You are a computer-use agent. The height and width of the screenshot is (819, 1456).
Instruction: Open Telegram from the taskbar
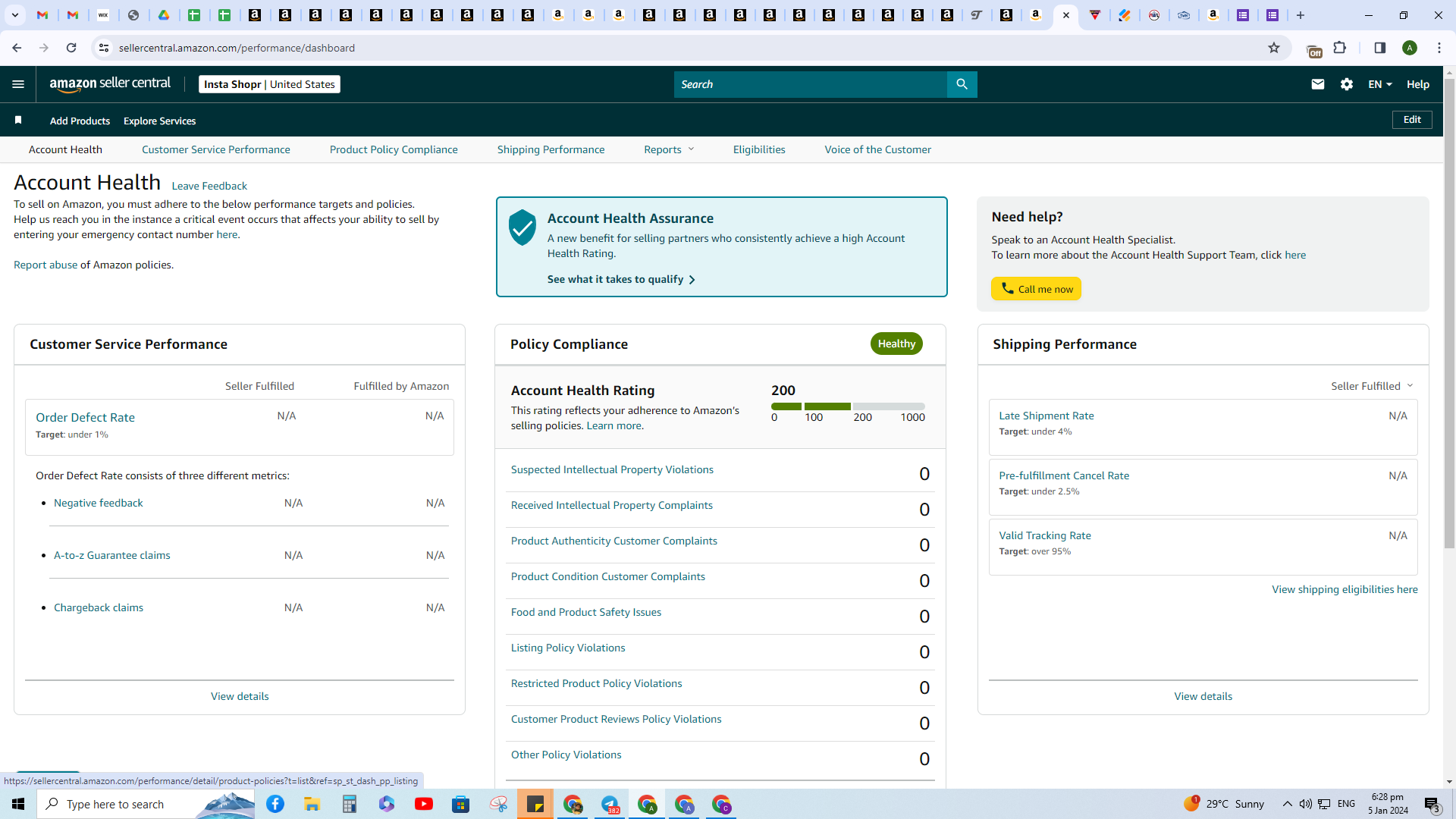coord(610,804)
